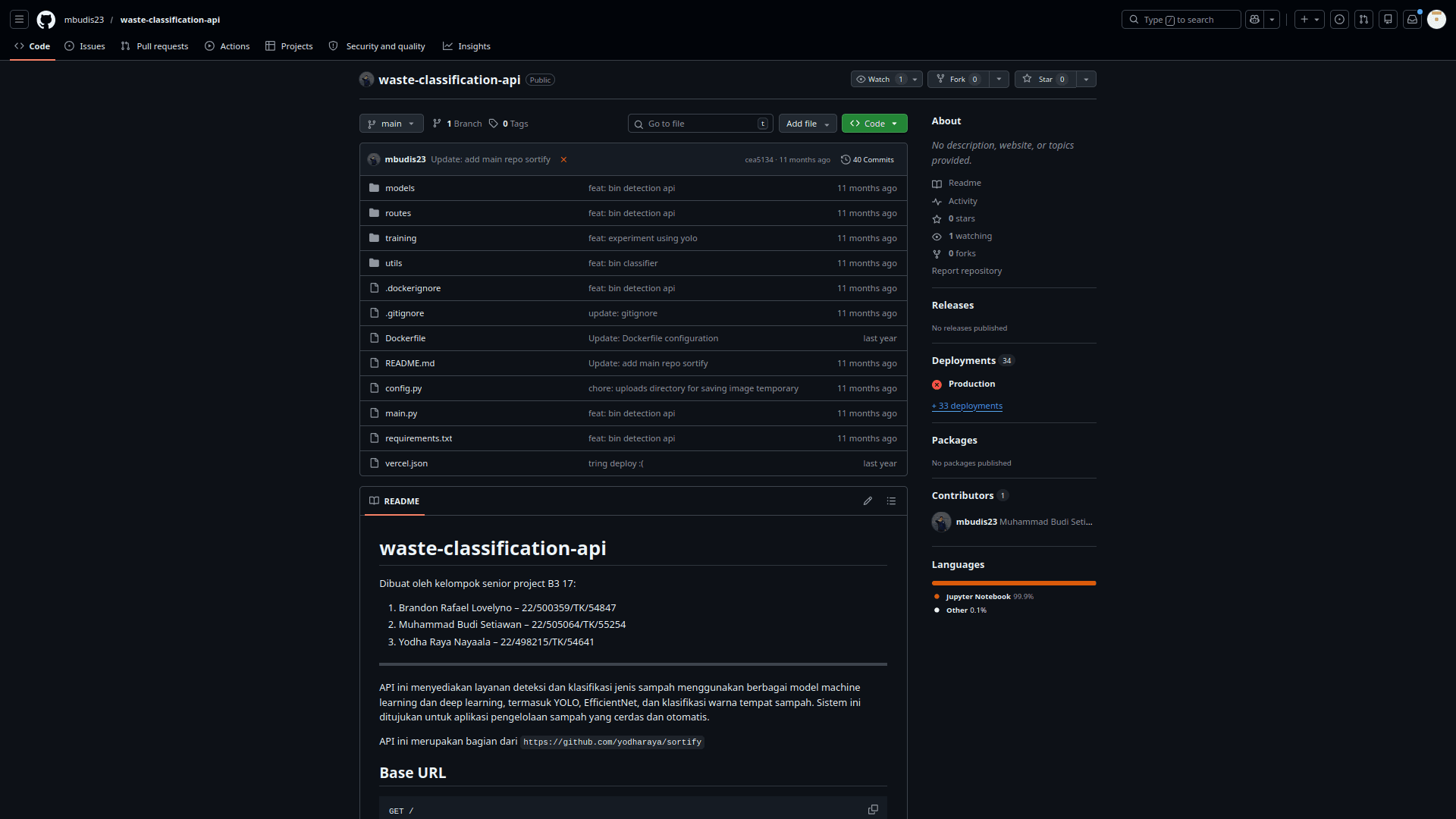Image resolution: width=1456 pixels, height=819 pixels.
Task: Star this repository
Action: (1046, 80)
